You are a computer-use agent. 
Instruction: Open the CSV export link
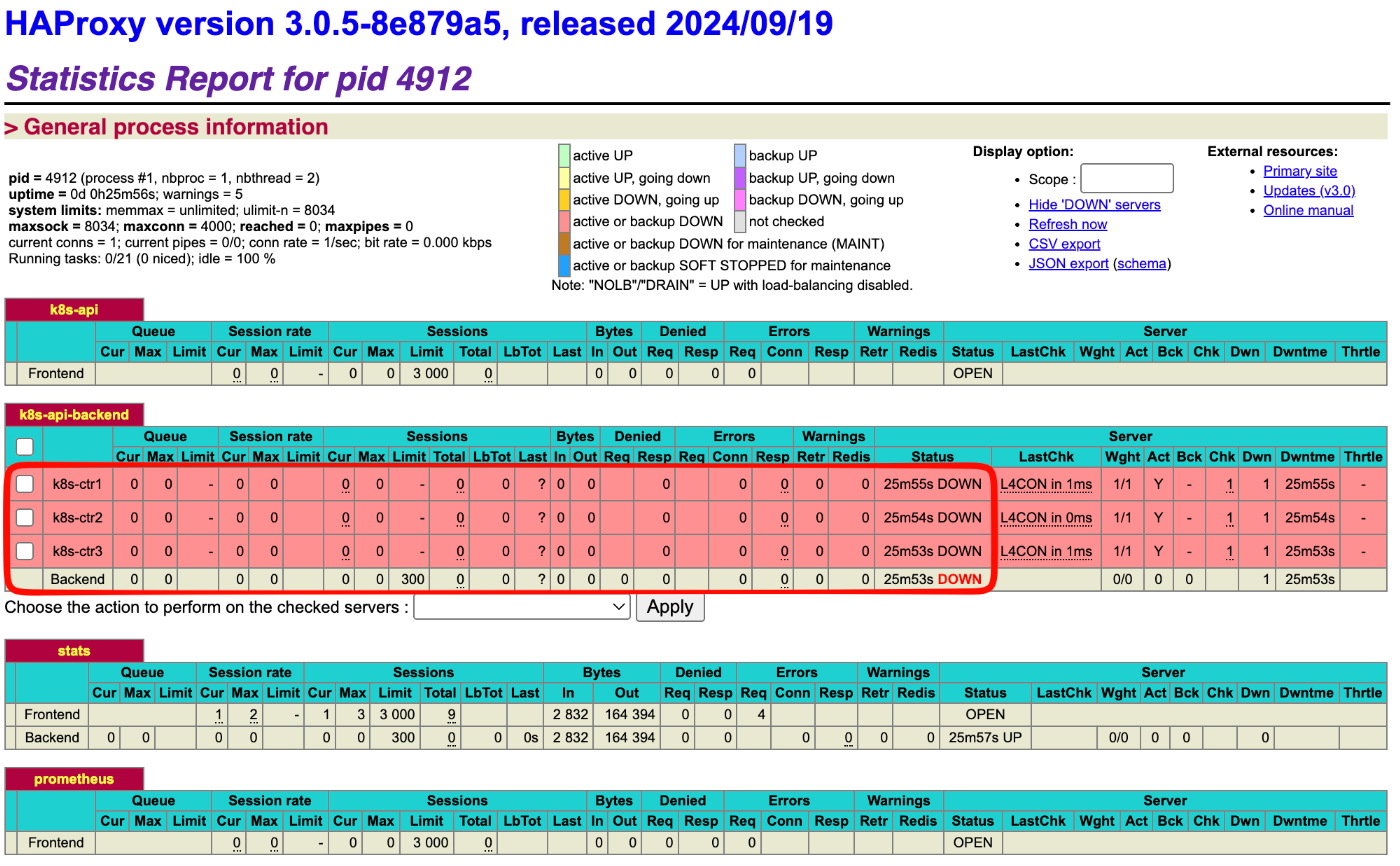click(x=1065, y=244)
